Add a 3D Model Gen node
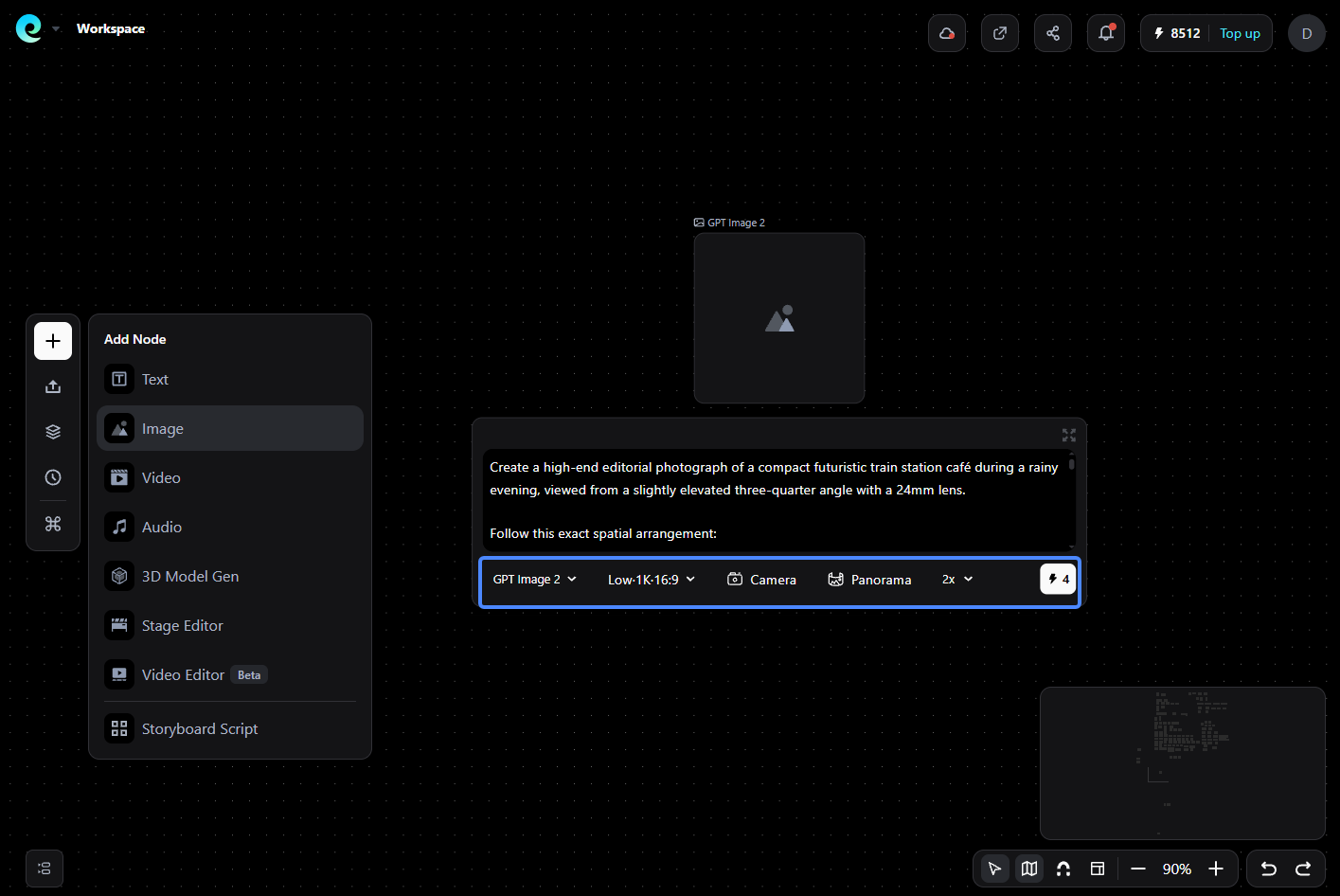The image size is (1340, 896). (230, 576)
